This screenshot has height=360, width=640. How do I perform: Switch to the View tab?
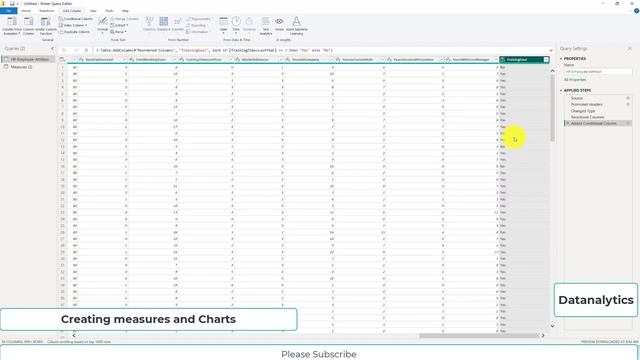[93, 11]
